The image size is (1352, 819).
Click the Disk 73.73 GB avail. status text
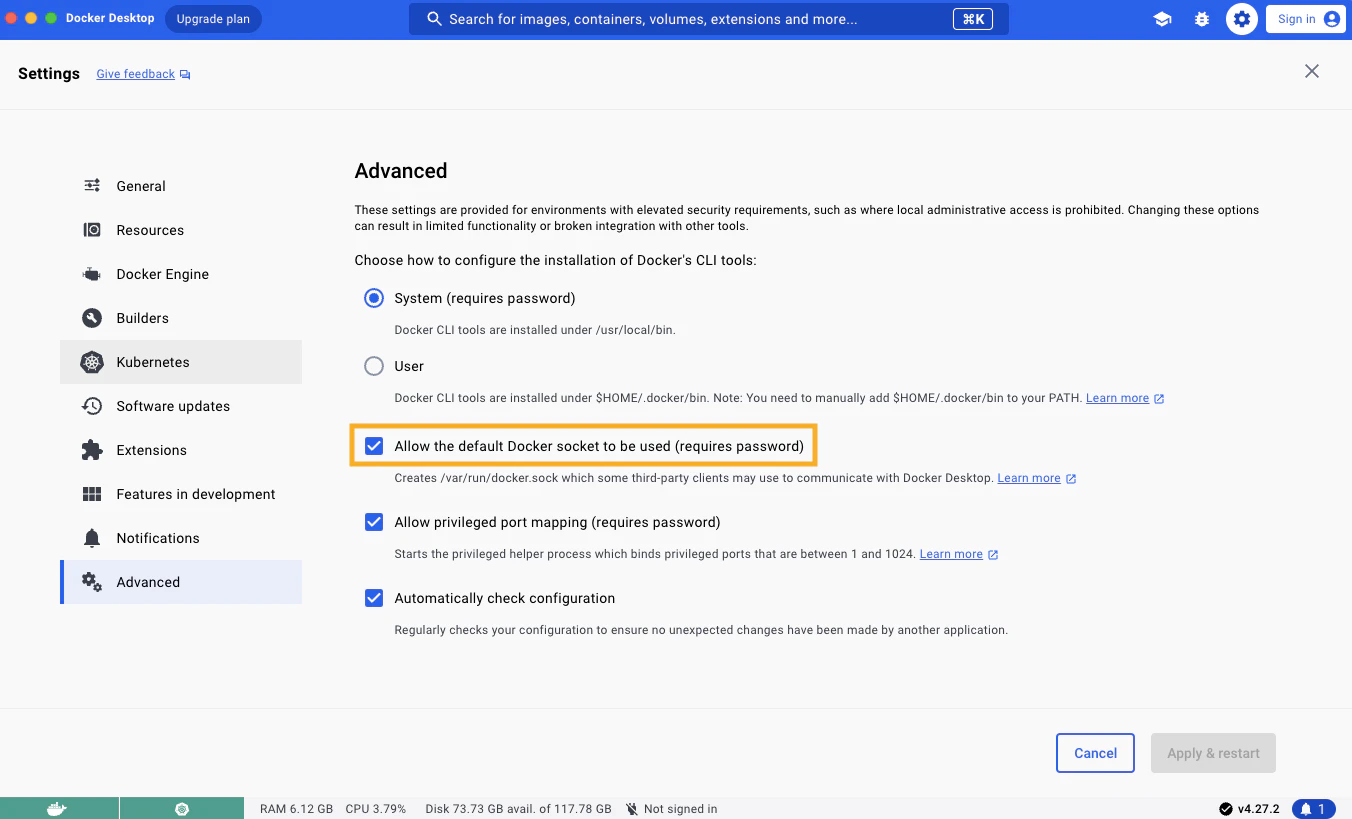click(x=518, y=809)
